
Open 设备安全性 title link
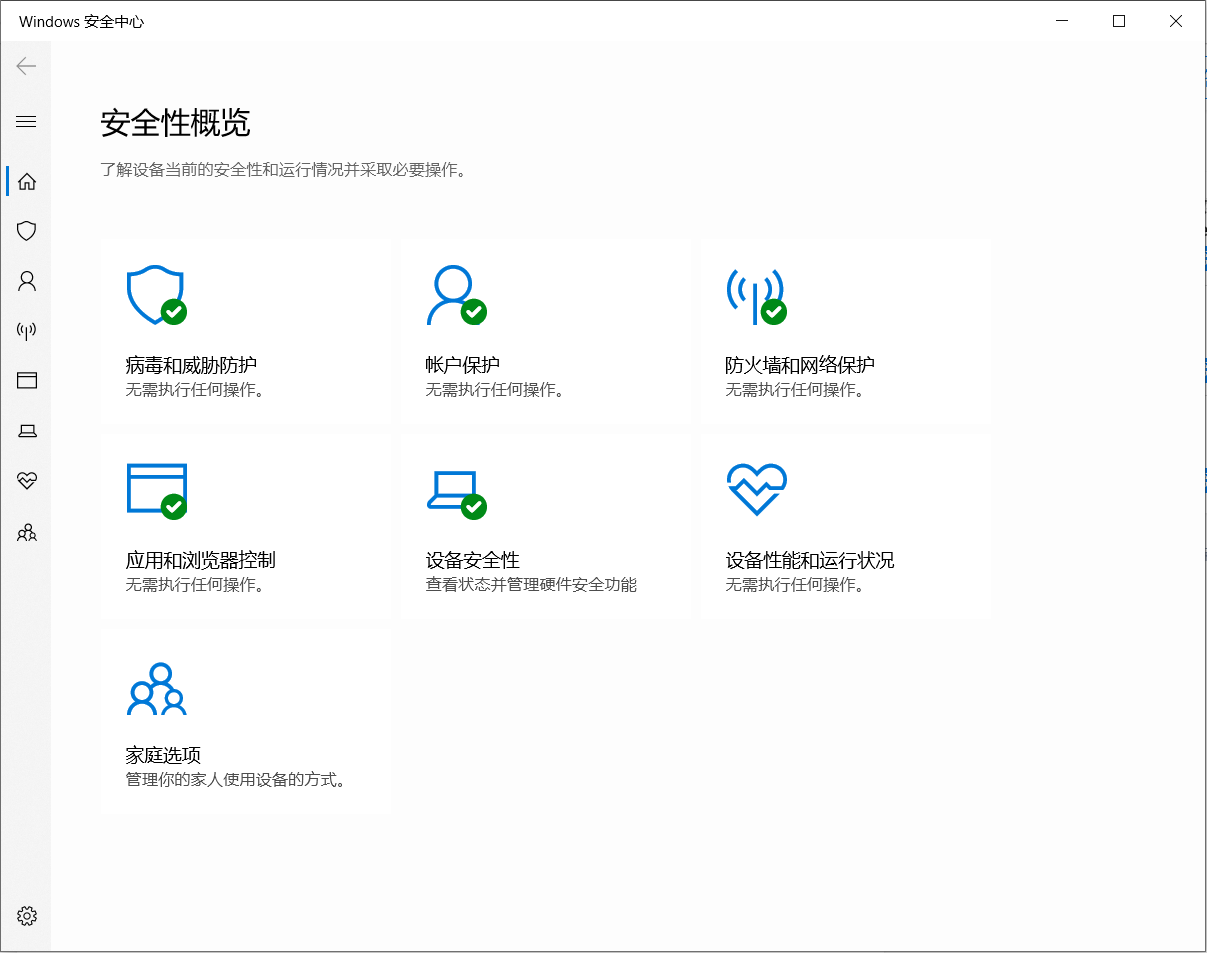(472, 560)
